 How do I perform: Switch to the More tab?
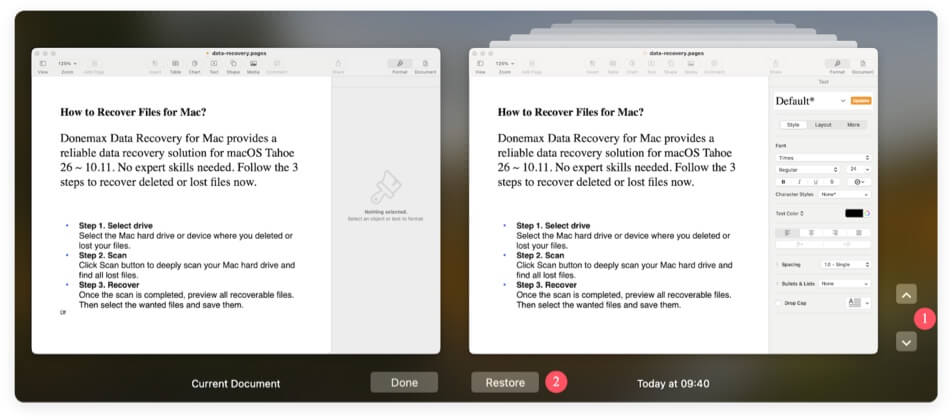[853, 124]
